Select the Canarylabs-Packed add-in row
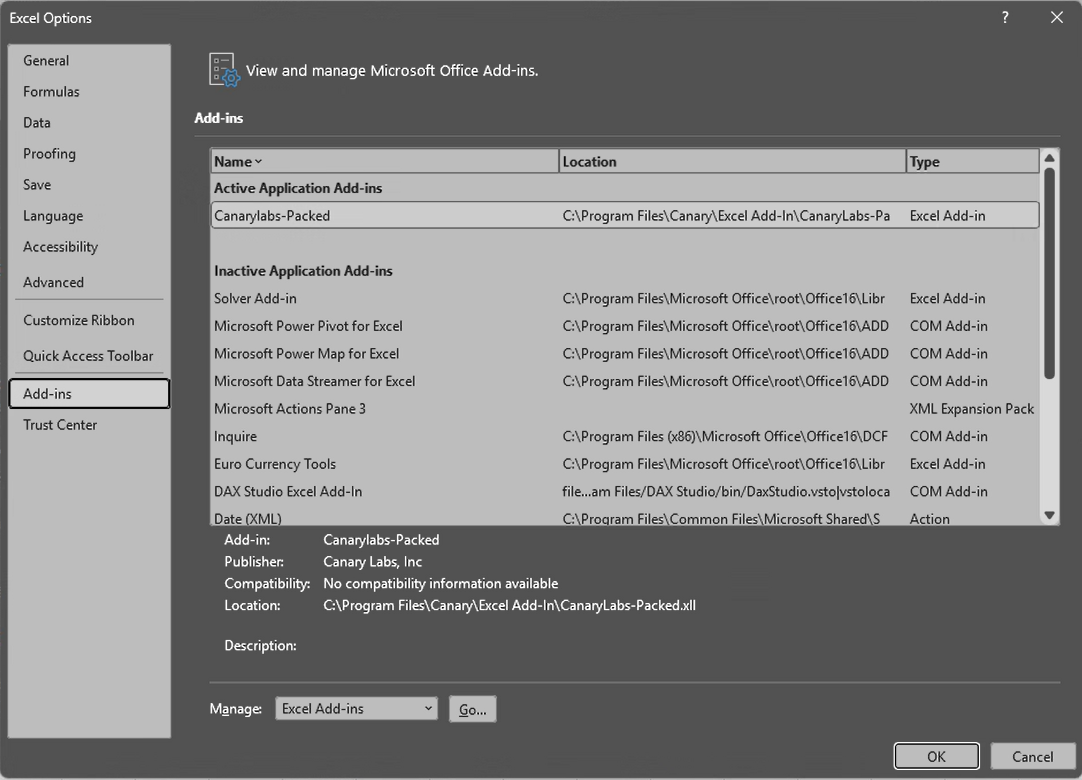Image resolution: width=1082 pixels, height=780 pixels. (624, 215)
